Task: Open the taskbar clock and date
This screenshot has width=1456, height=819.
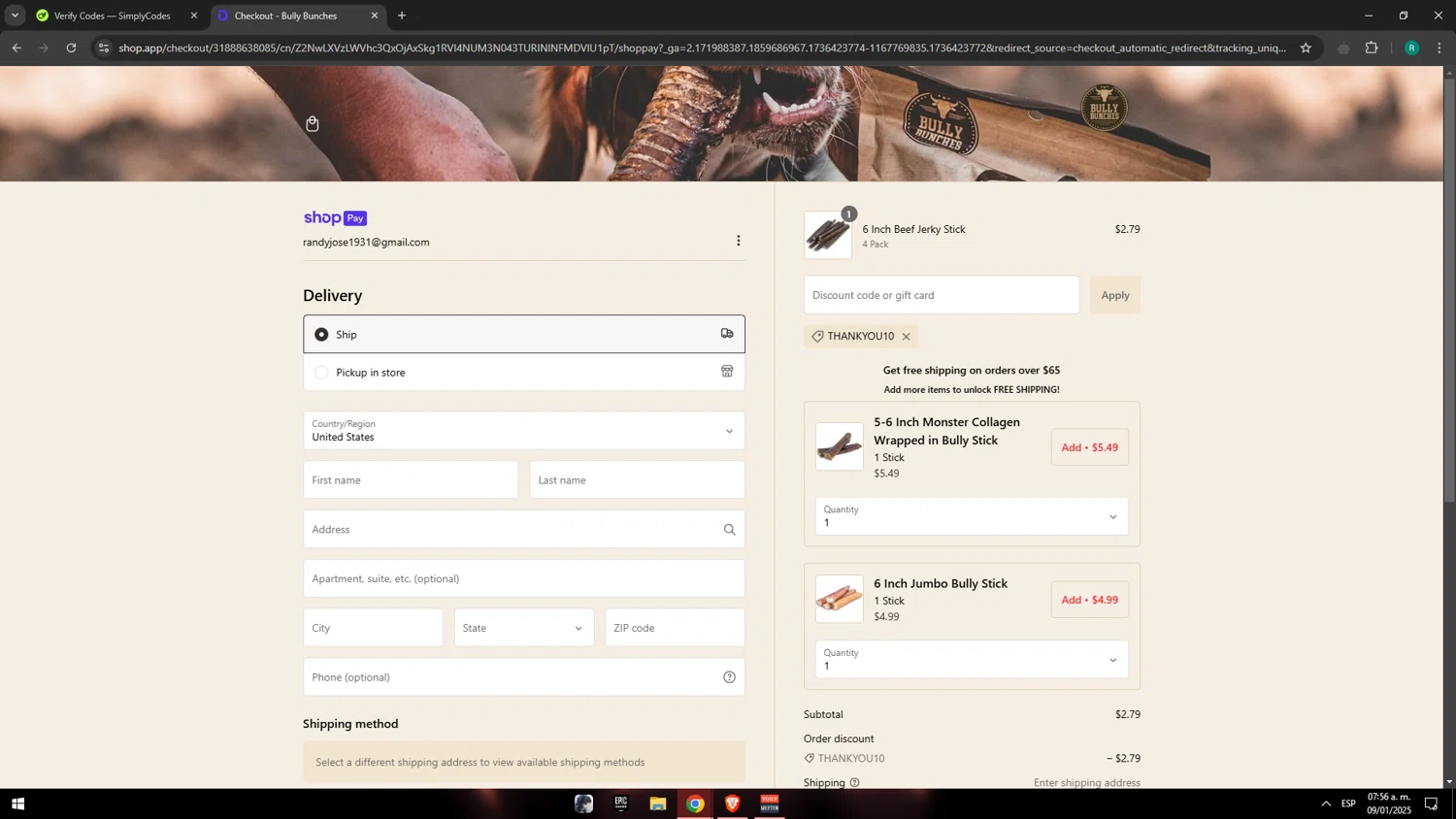Action: [1389, 803]
